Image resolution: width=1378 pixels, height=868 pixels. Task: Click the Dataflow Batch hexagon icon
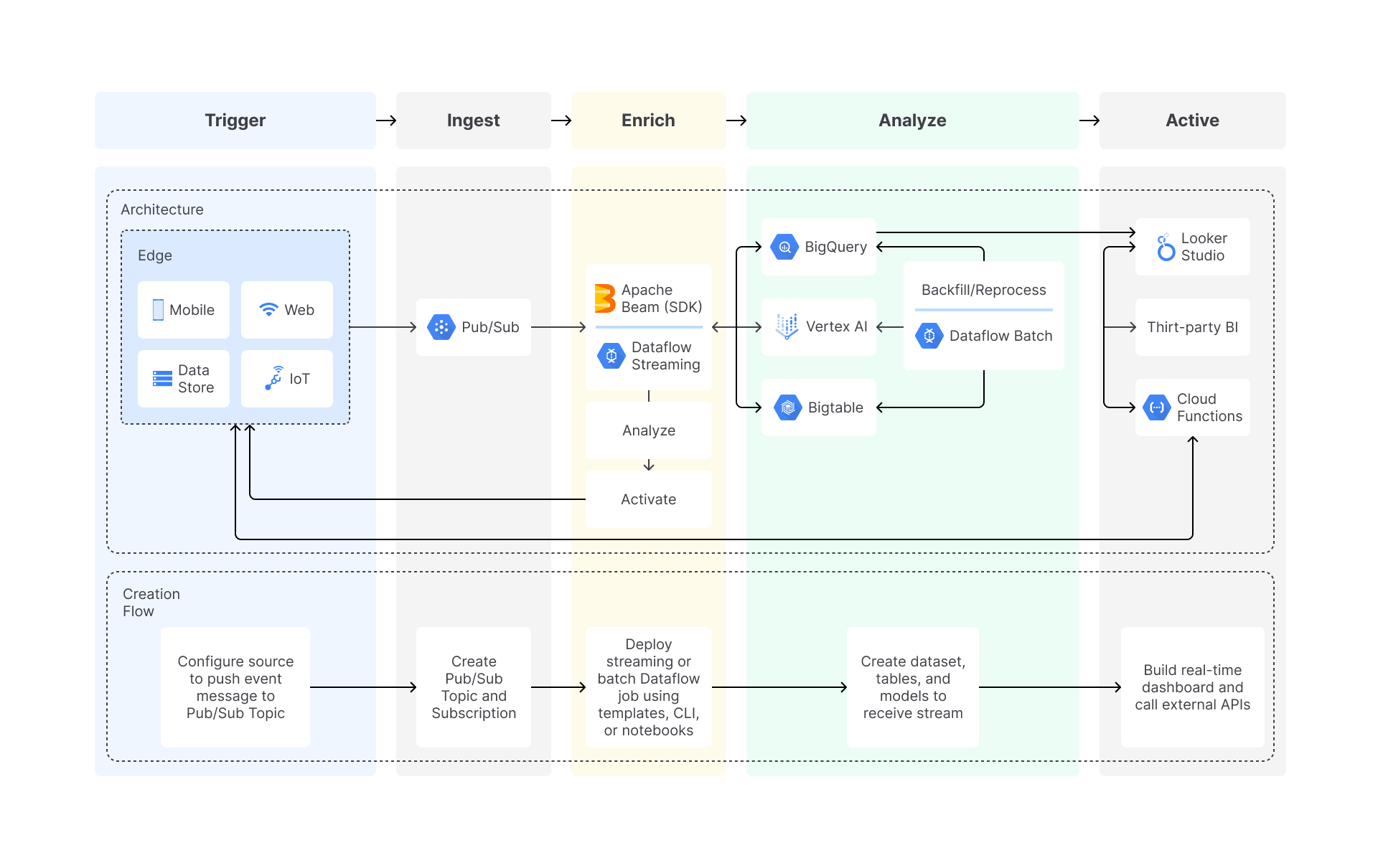929,336
